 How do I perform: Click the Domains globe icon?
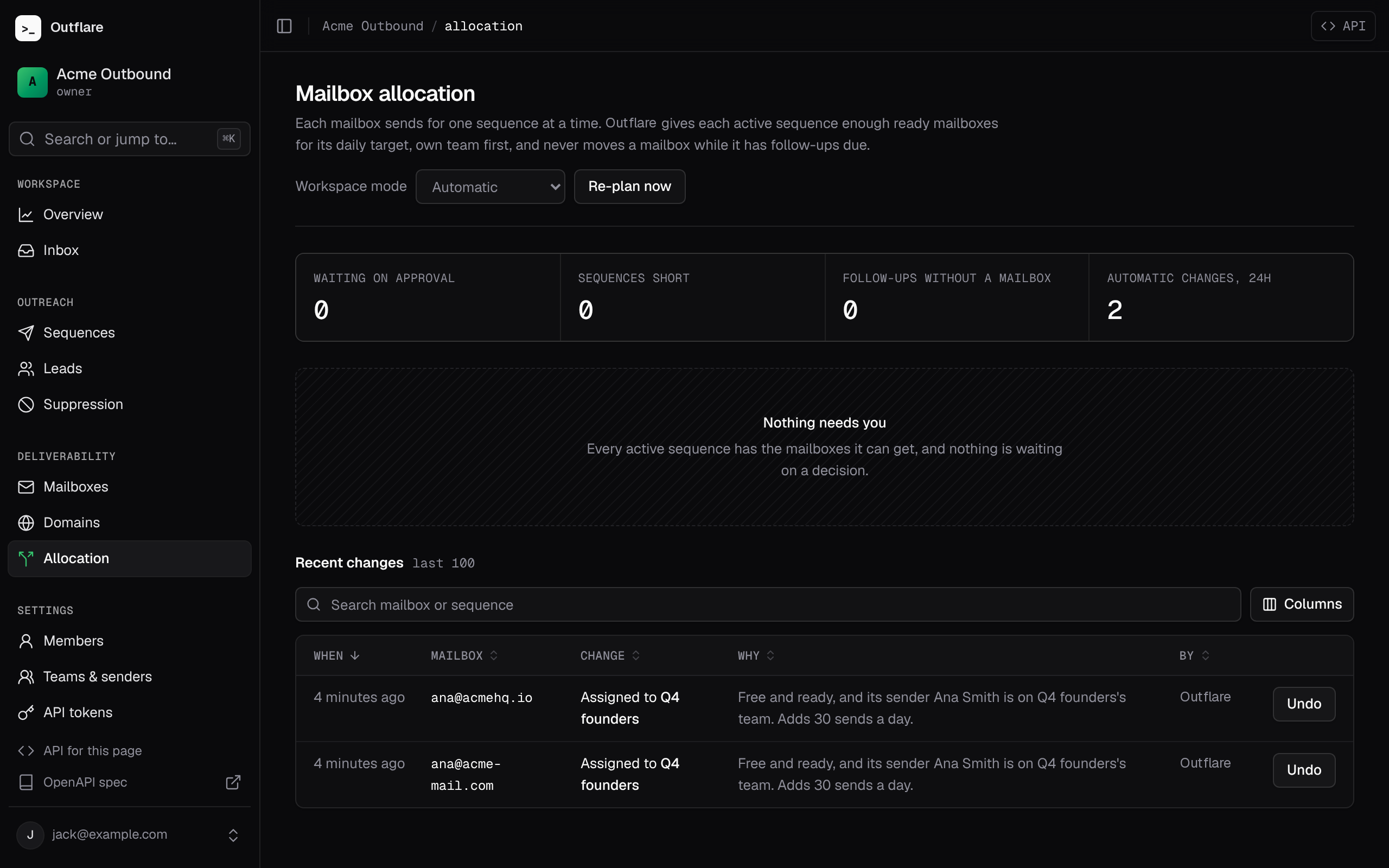coord(26,523)
